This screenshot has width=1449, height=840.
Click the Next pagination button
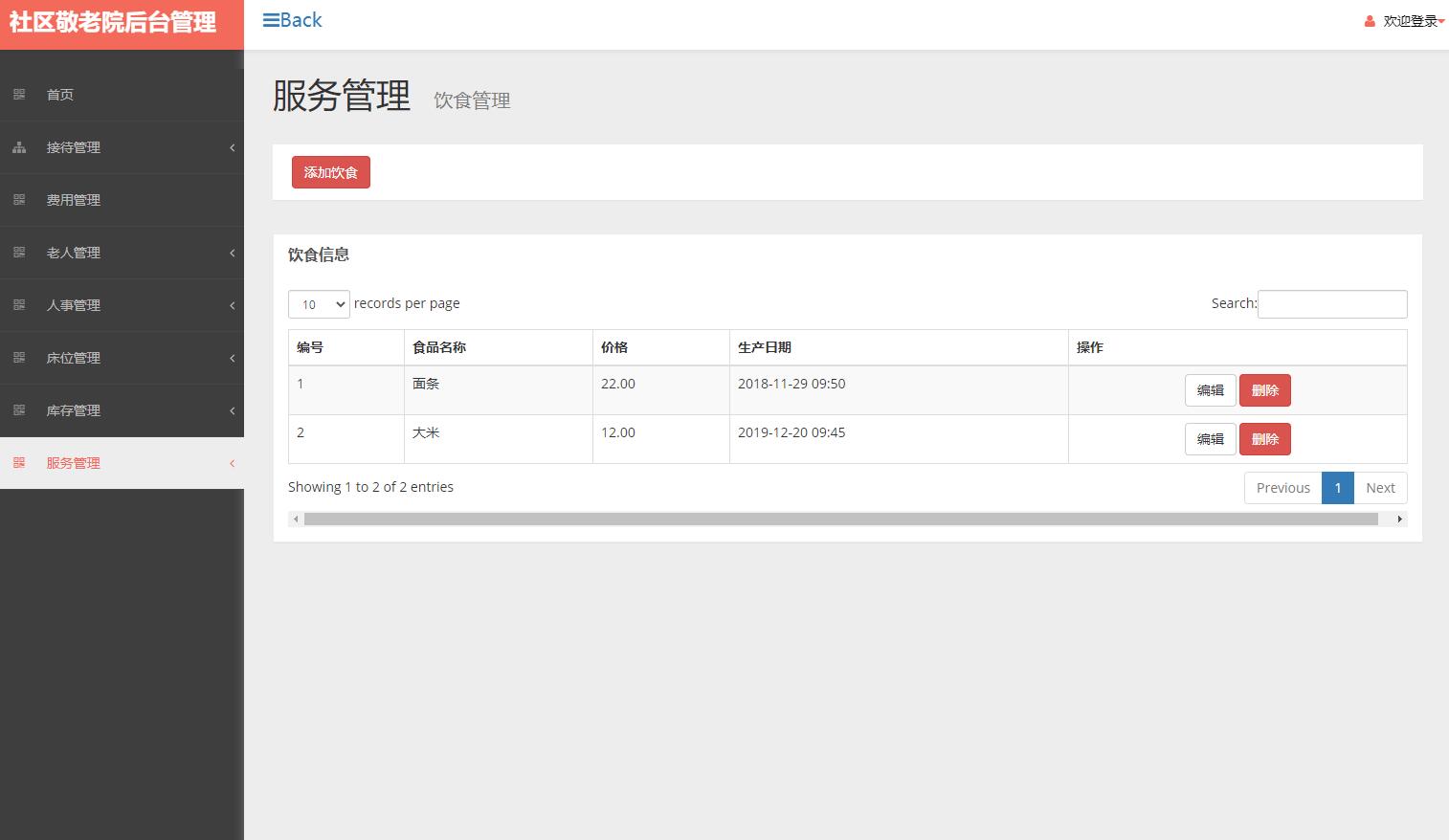1380,487
